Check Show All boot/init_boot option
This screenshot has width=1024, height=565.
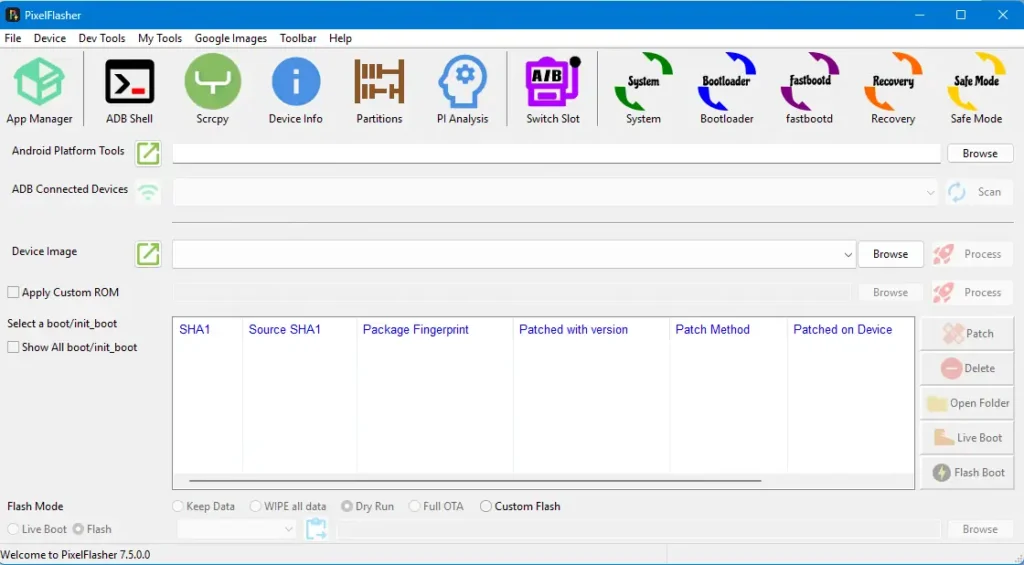14,348
